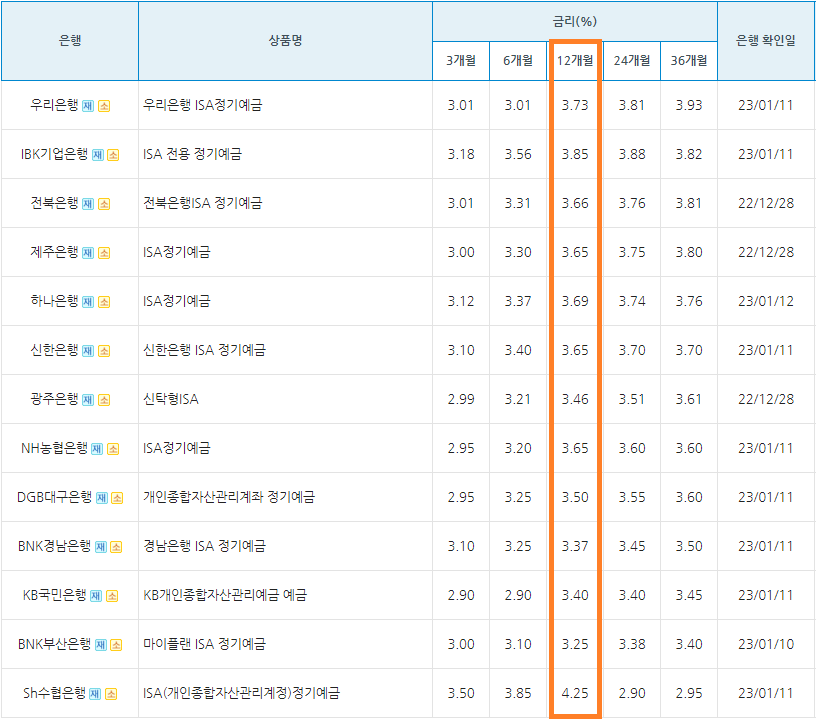Click the KB국민은행 bank name
This screenshot has width=816, height=719.
(54, 595)
